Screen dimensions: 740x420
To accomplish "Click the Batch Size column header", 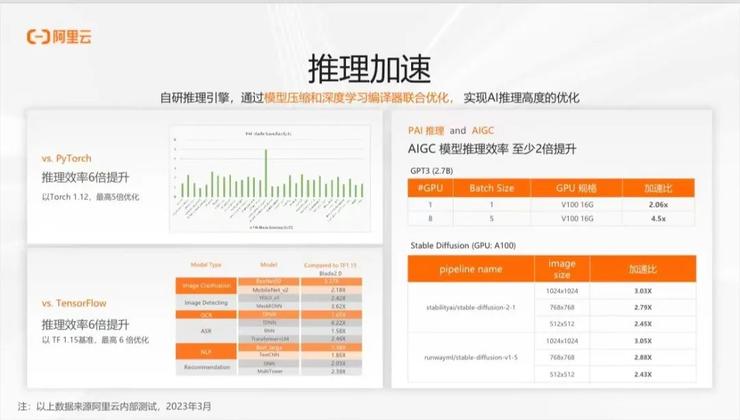I will [491, 187].
